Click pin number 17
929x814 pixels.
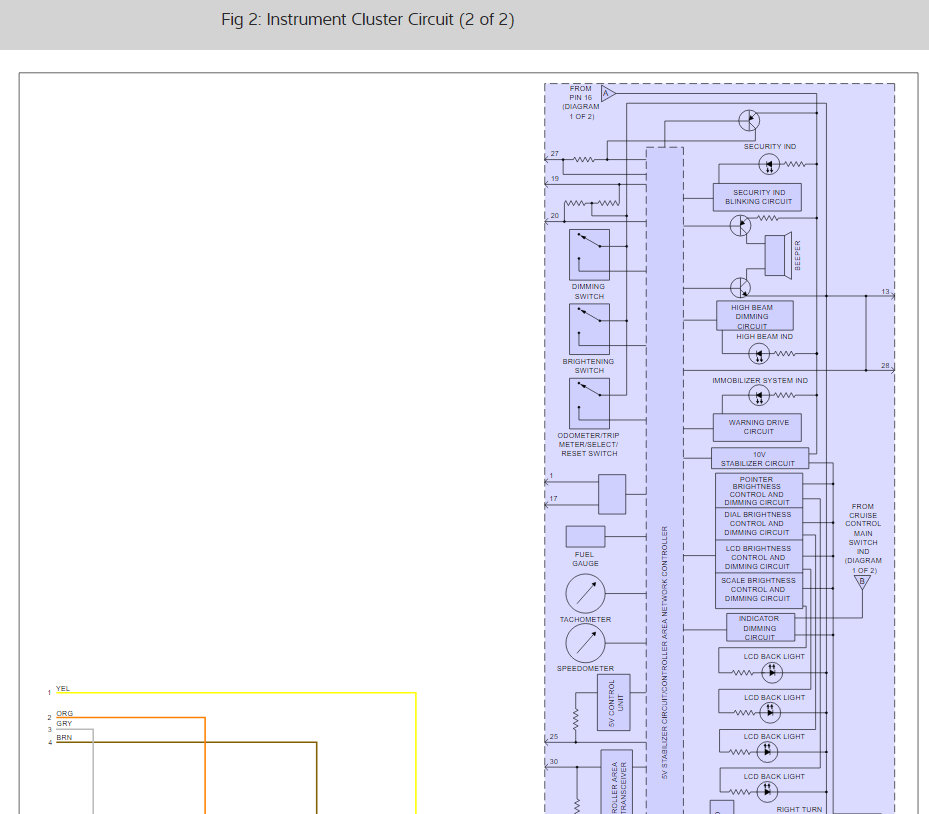coord(553,499)
